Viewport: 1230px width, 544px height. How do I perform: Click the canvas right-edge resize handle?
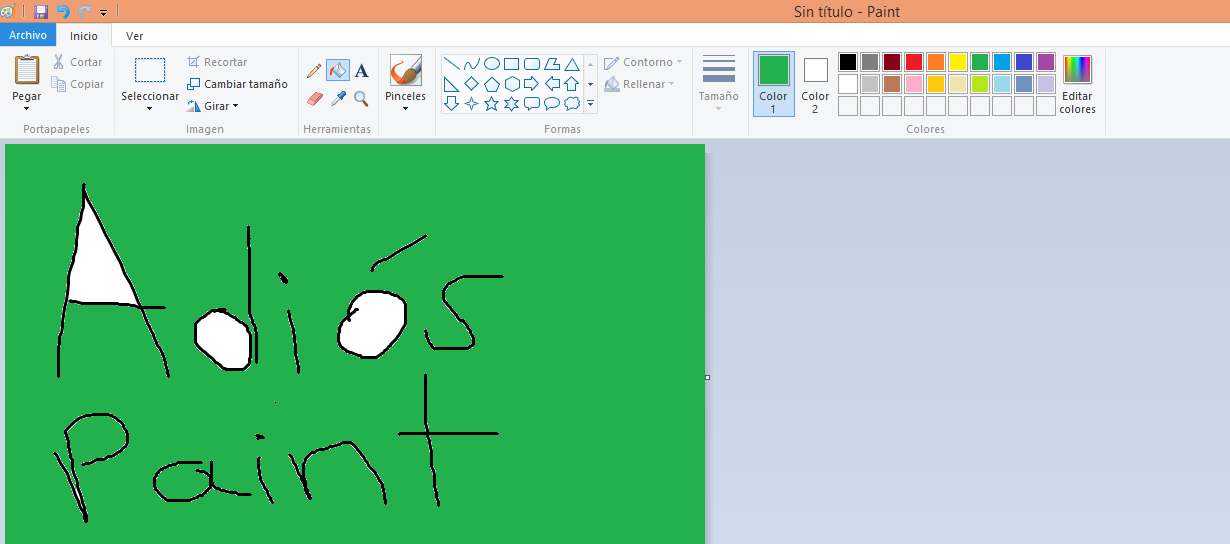point(707,377)
